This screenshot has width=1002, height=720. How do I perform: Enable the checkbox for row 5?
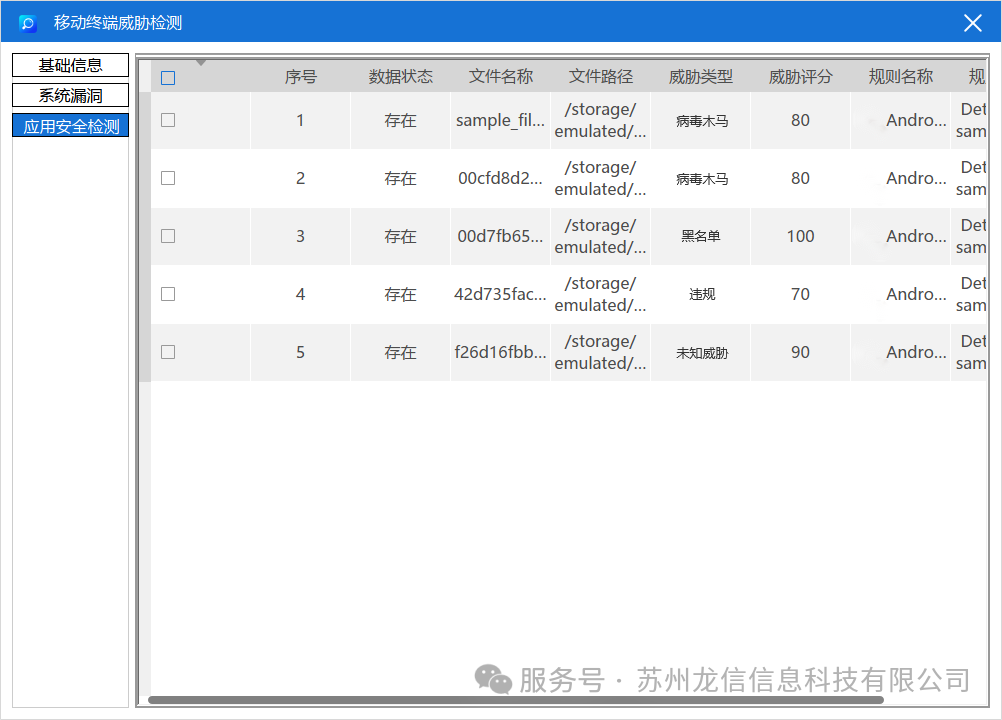coord(168,352)
